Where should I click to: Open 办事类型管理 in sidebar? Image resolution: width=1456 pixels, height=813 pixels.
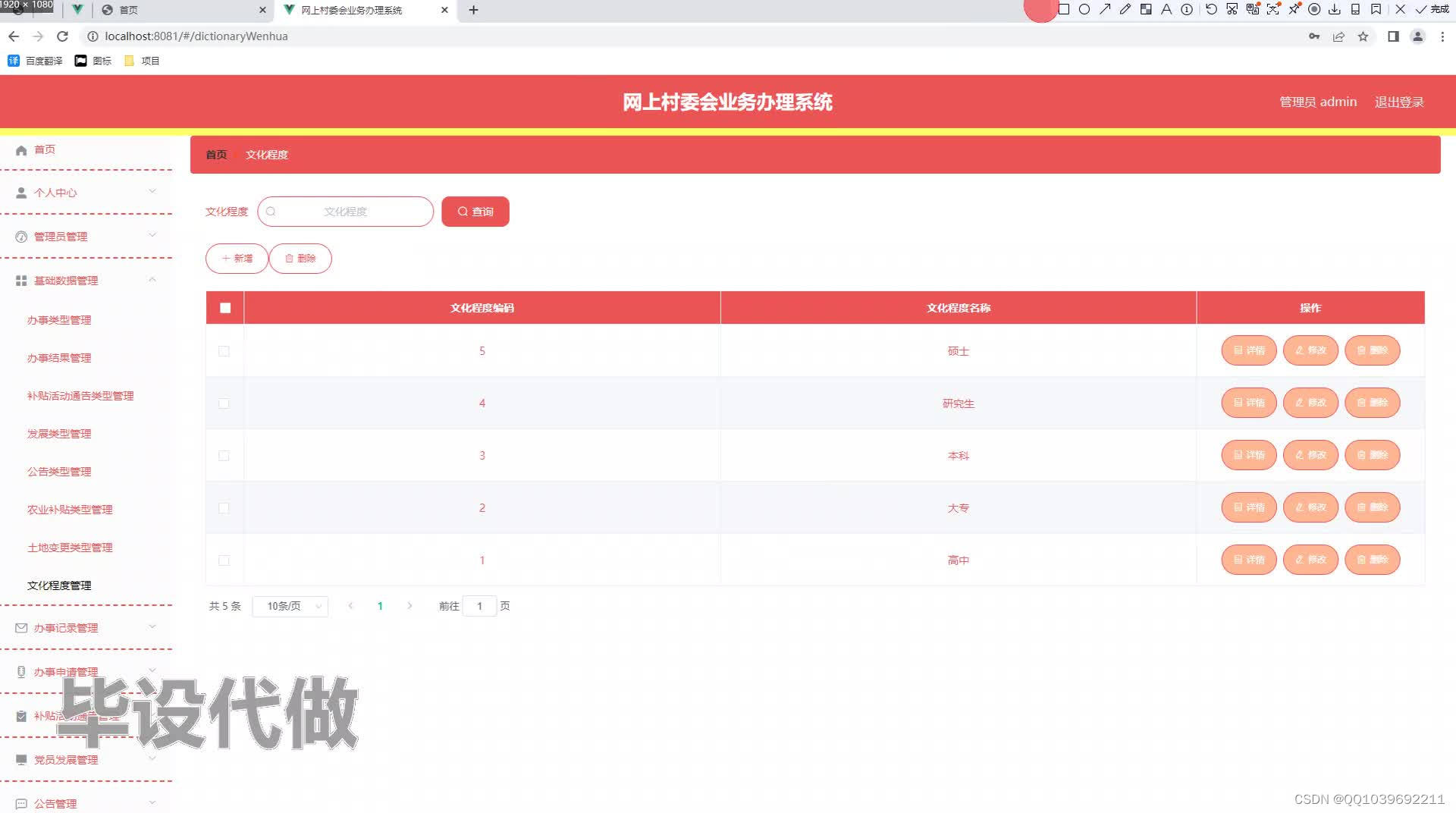[x=59, y=320]
